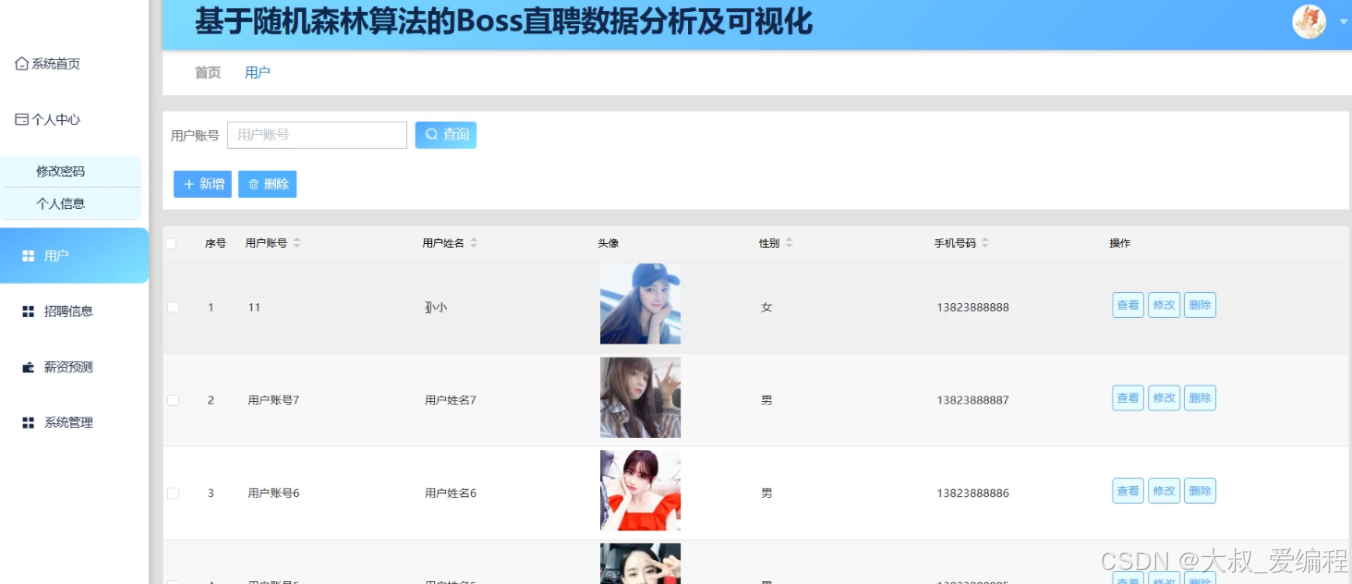
Task: Click the user avatar in the header
Action: pyautogui.click(x=1309, y=21)
